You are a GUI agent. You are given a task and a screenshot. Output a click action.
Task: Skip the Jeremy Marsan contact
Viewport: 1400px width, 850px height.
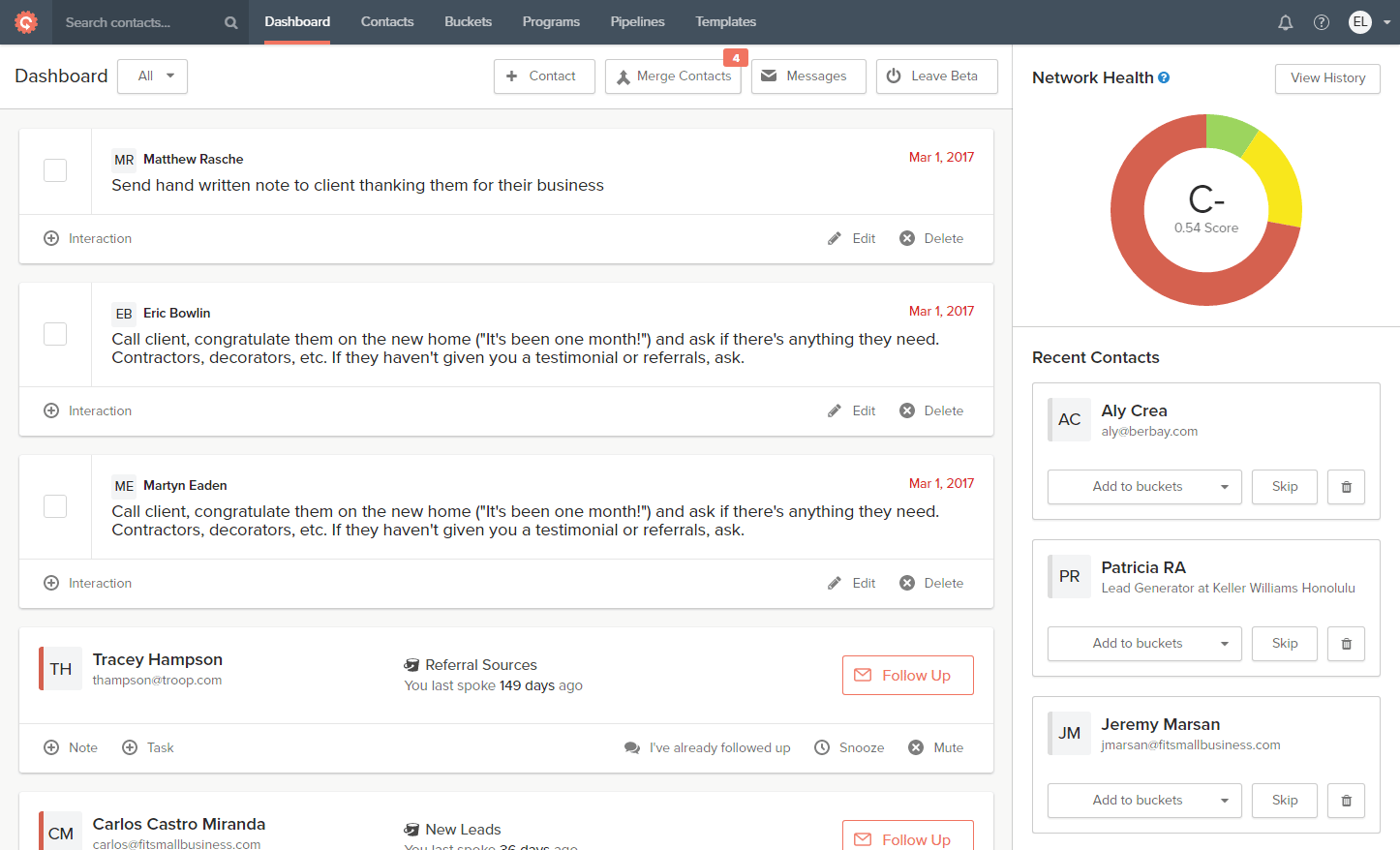tap(1285, 801)
